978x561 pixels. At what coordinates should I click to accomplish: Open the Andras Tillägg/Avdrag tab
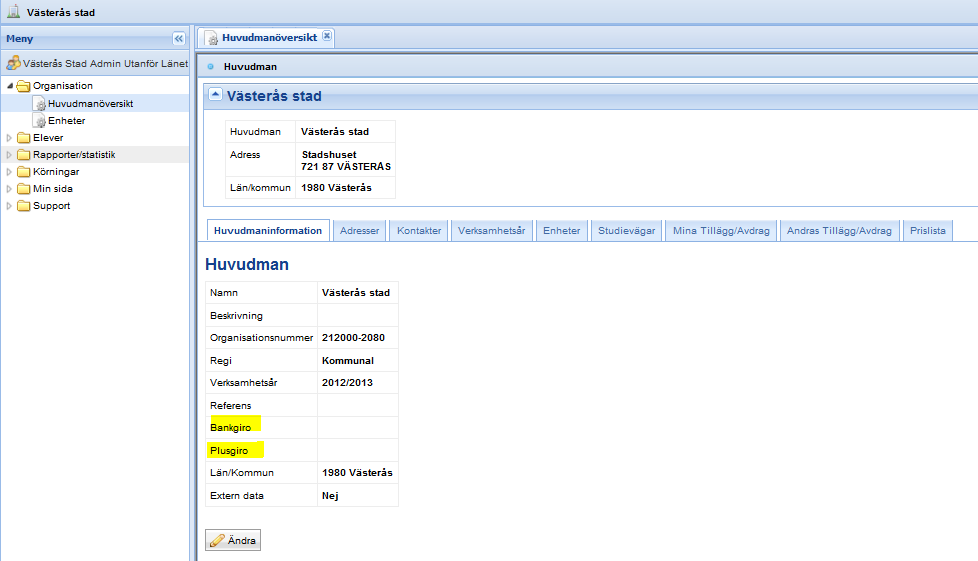click(x=839, y=230)
